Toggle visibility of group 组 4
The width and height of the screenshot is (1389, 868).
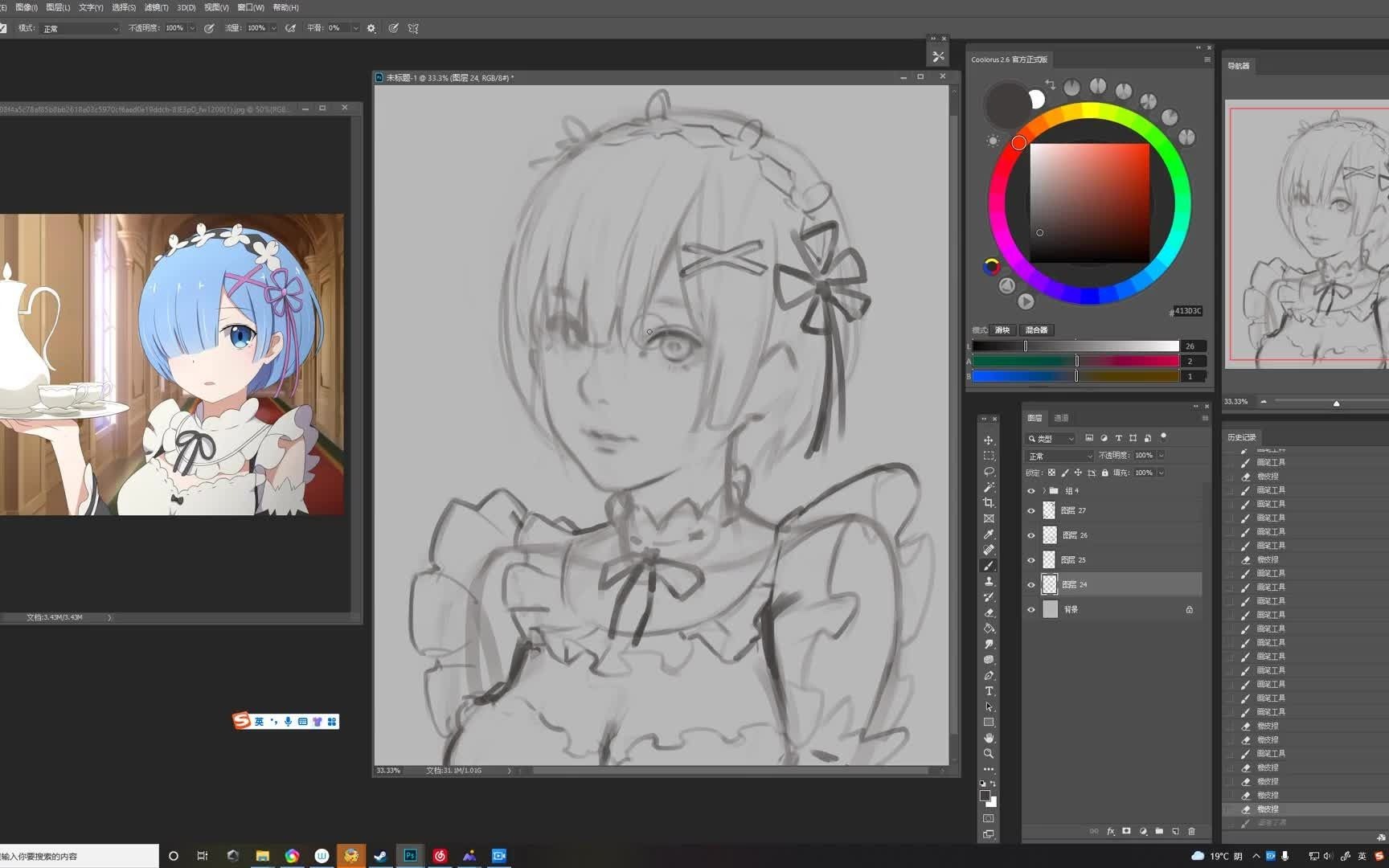click(x=1031, y=490)
